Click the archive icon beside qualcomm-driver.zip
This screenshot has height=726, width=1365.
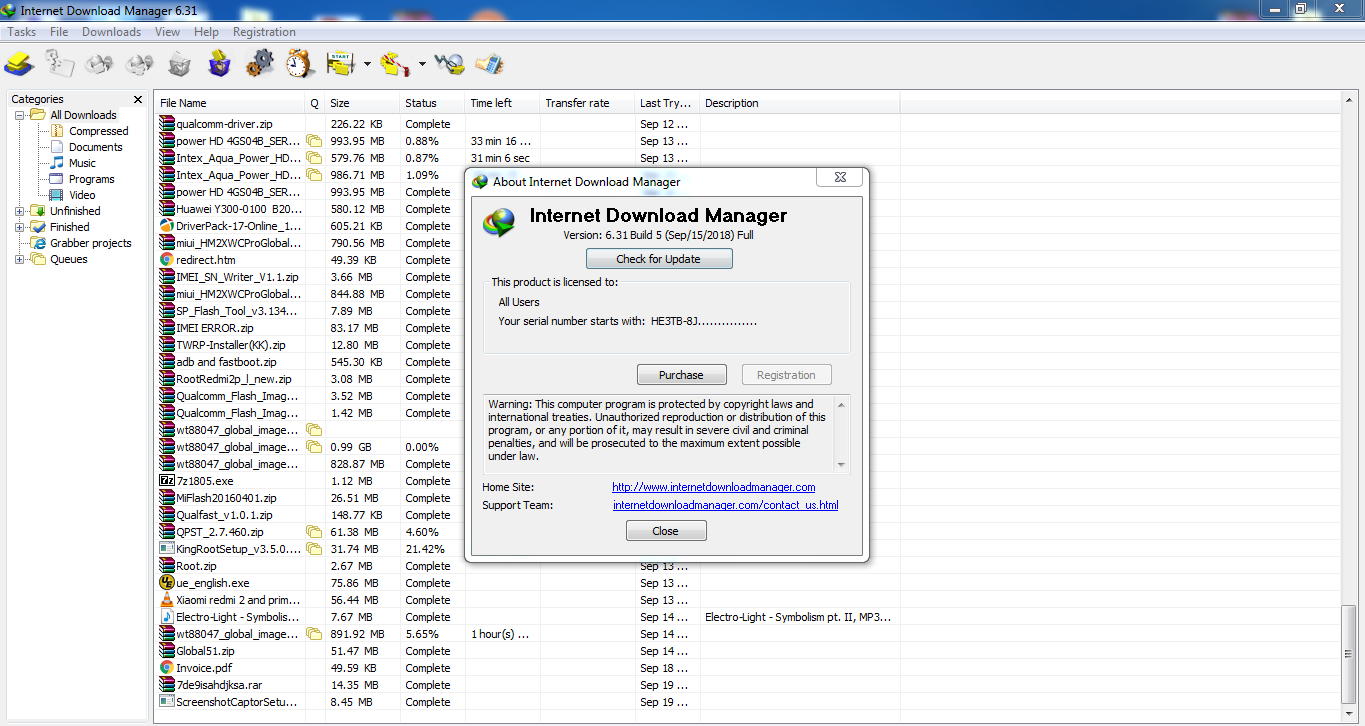click(x=167, y=124)
